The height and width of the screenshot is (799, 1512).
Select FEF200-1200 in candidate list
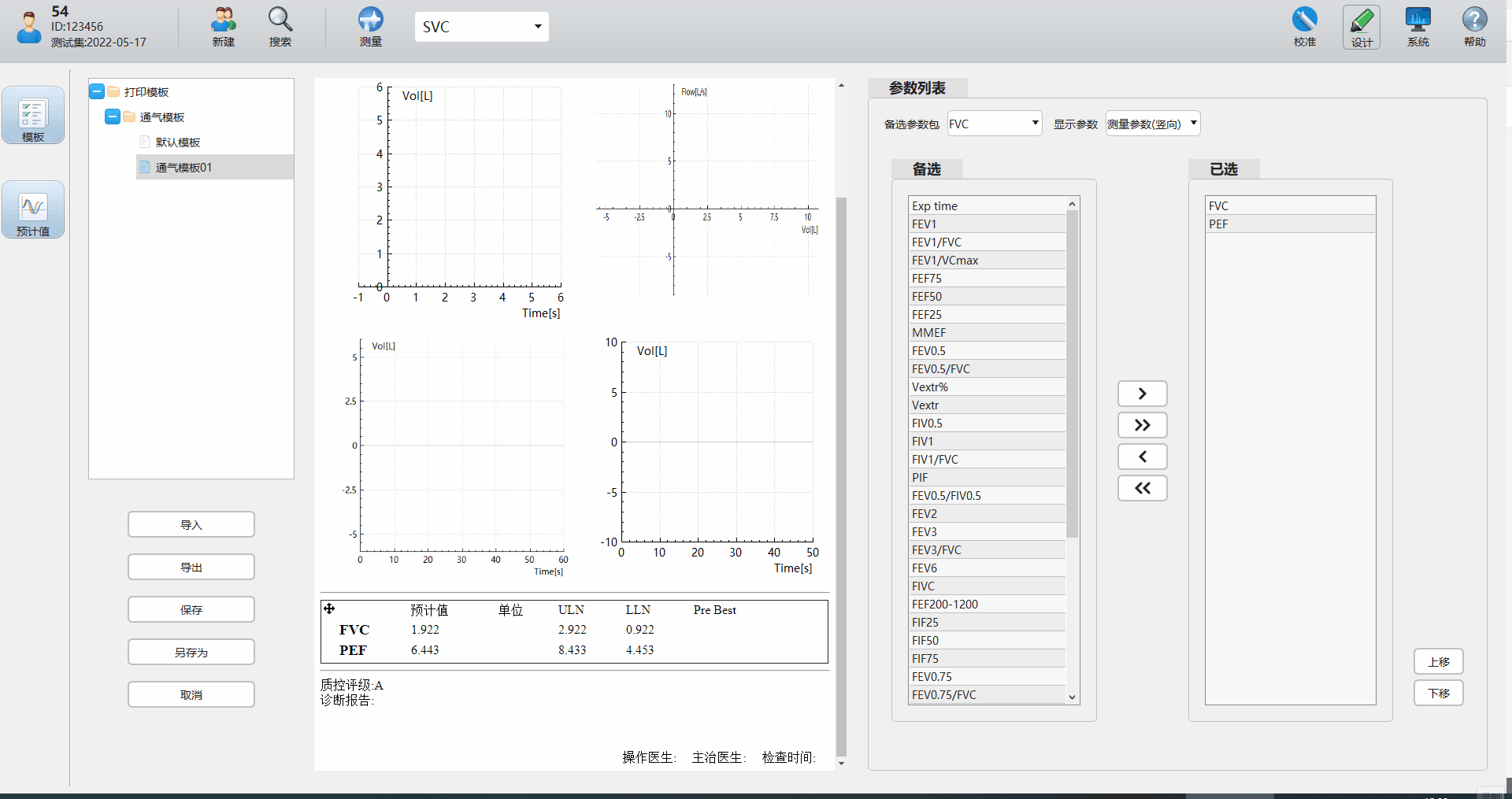[x=988, y=604]
